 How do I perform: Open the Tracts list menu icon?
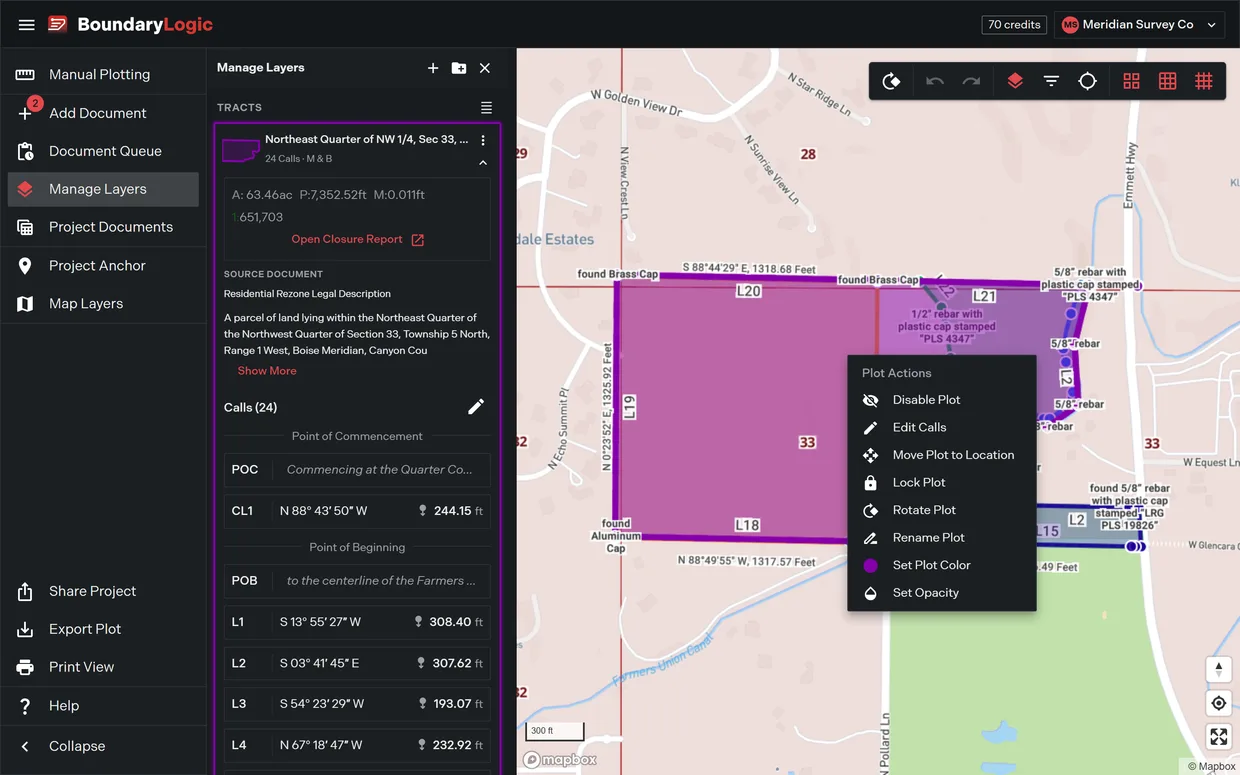tap(486, 107)
